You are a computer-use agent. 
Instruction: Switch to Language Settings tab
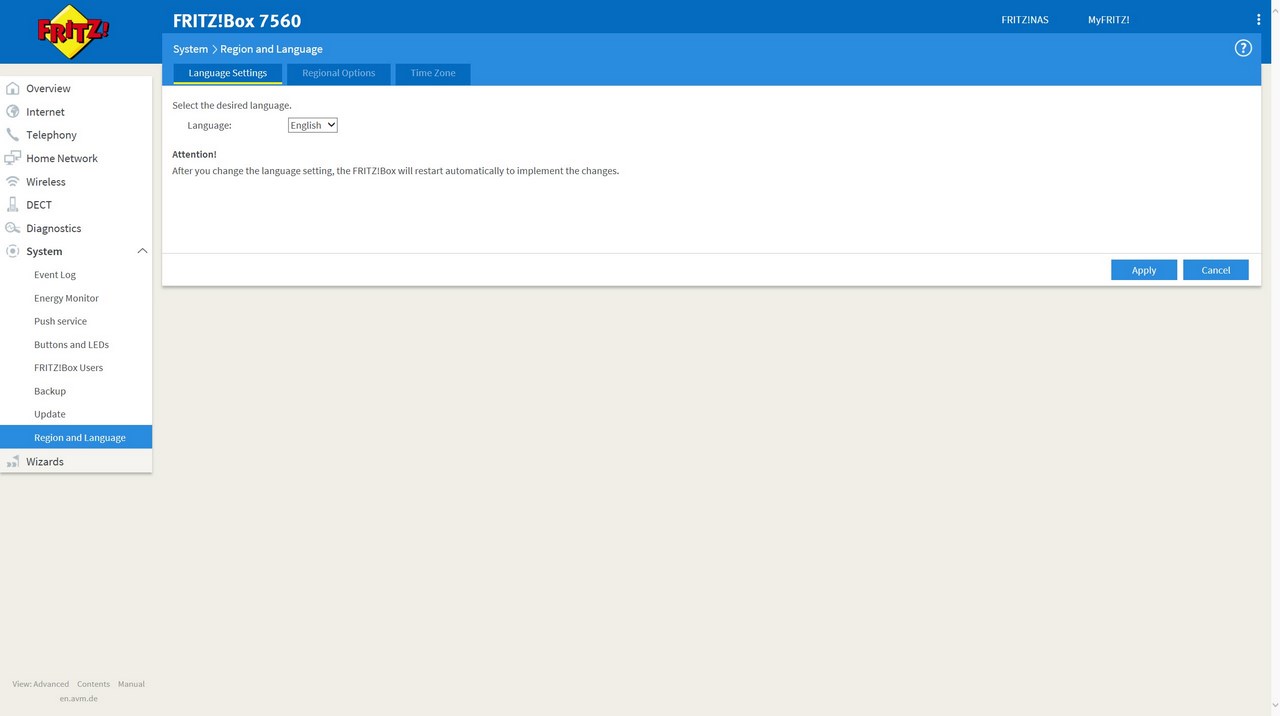(228, 73)
